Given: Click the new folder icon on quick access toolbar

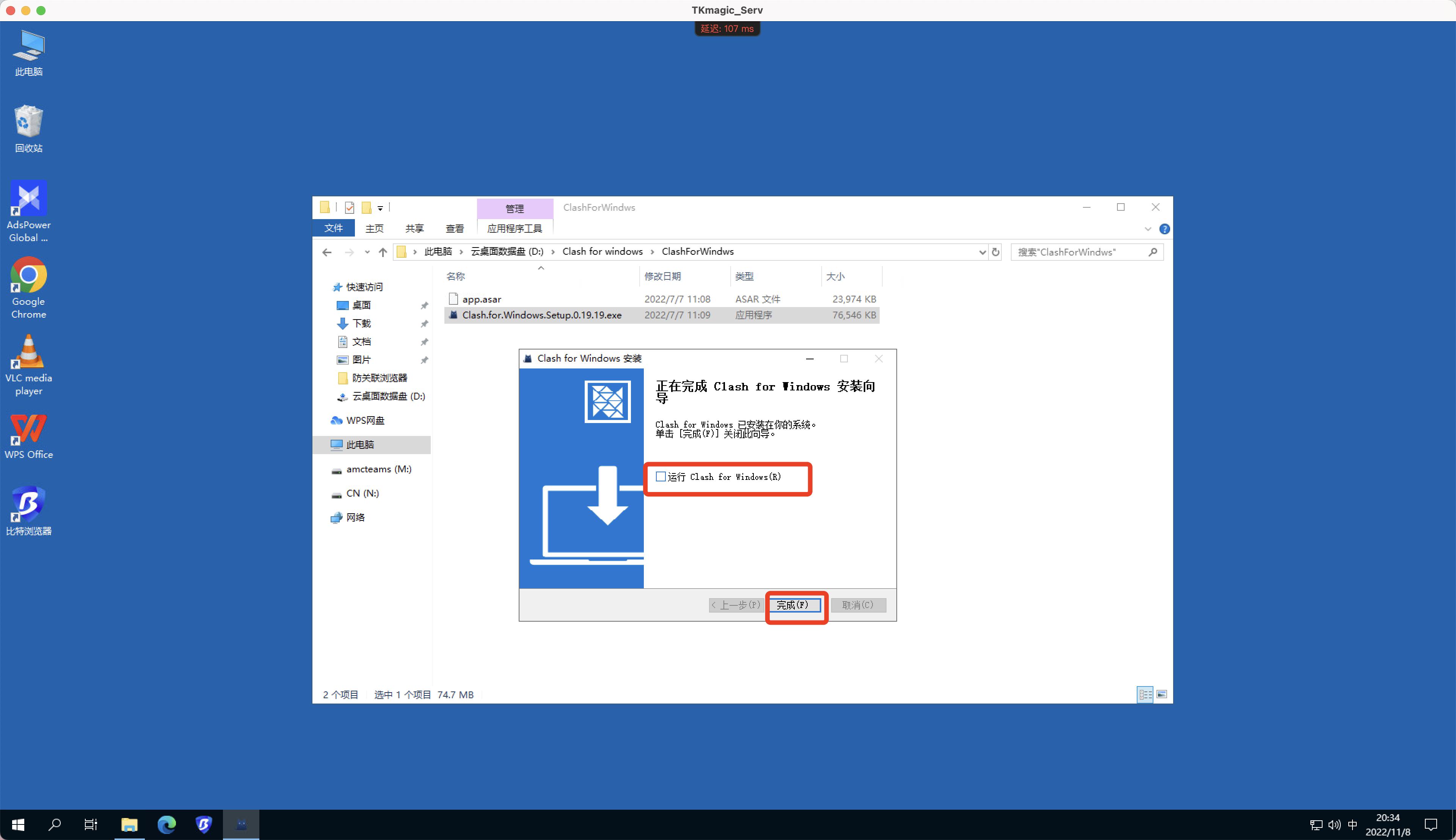Looking at the screenshot, I should (368, 207).
